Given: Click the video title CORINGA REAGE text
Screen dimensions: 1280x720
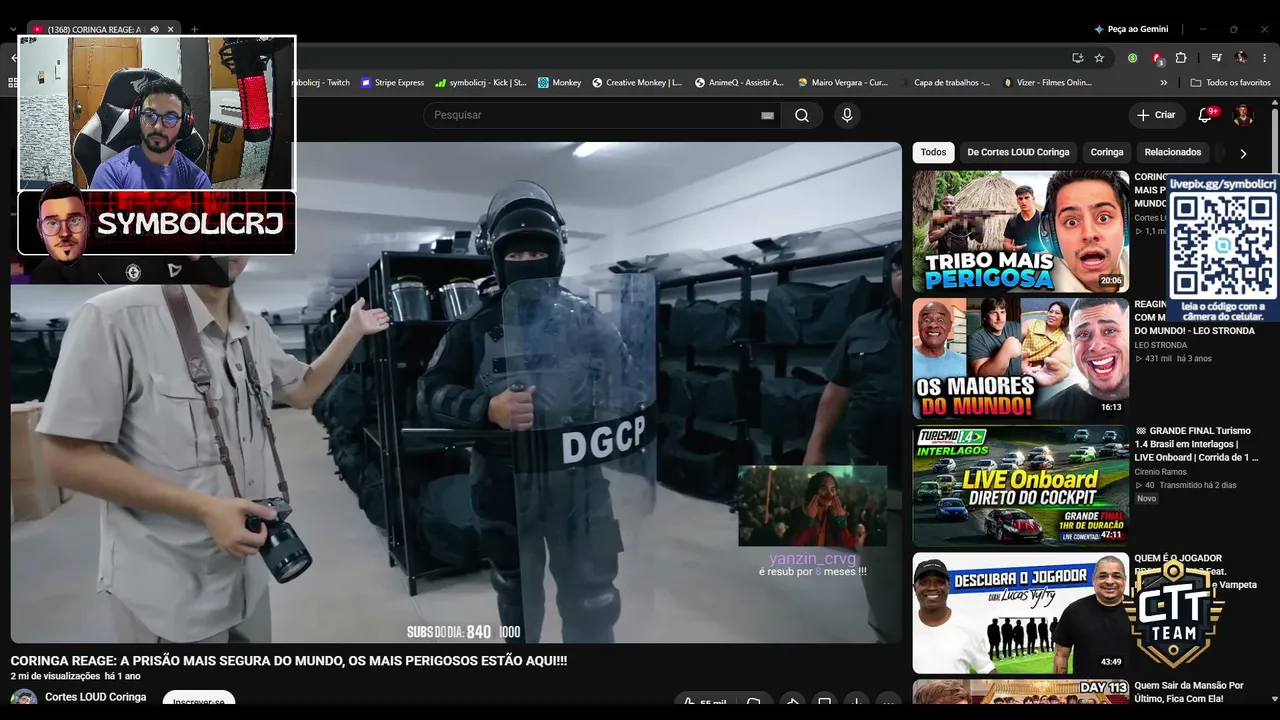Looking at the screenshot, I should pyautogui.click(x=289, y=661).
